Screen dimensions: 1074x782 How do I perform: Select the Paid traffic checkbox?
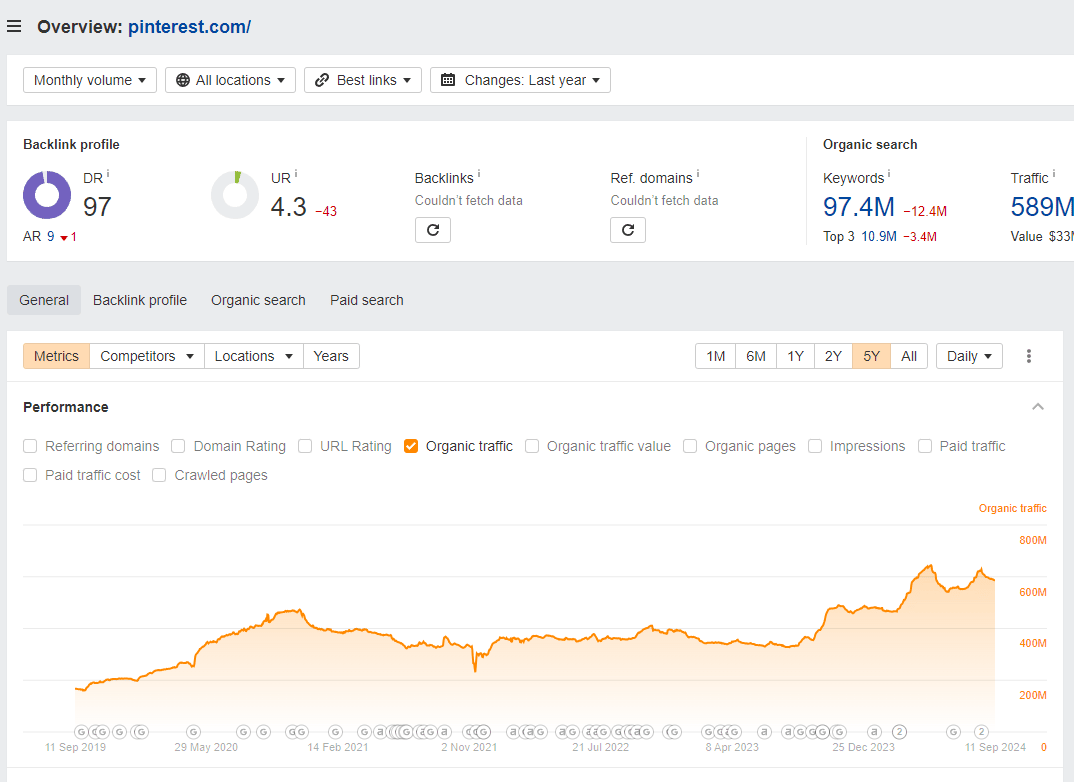point(925,446)
